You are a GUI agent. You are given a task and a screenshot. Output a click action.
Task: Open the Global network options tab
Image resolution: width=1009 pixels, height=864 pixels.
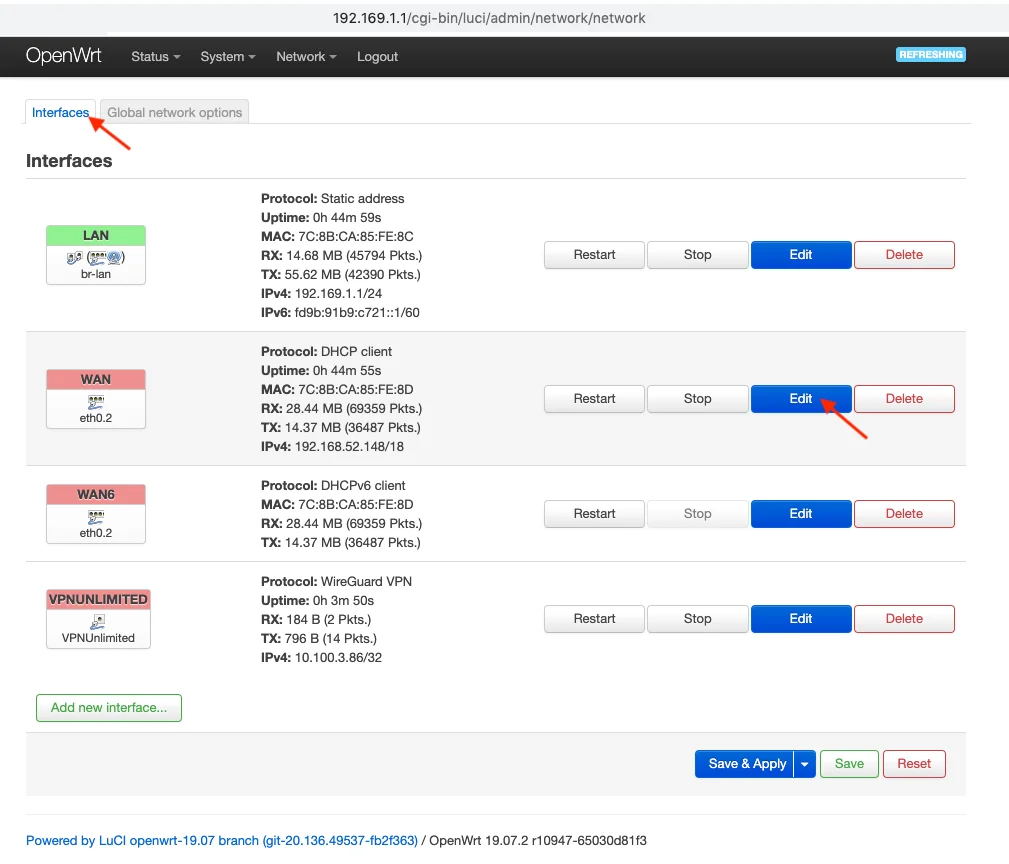pyautogui.click(x=175, y=113)
